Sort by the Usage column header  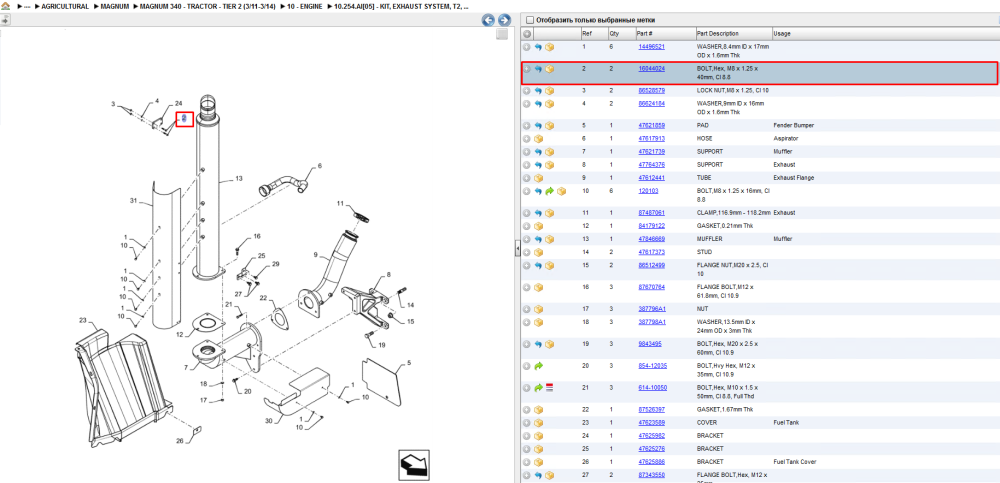[781, 34]
